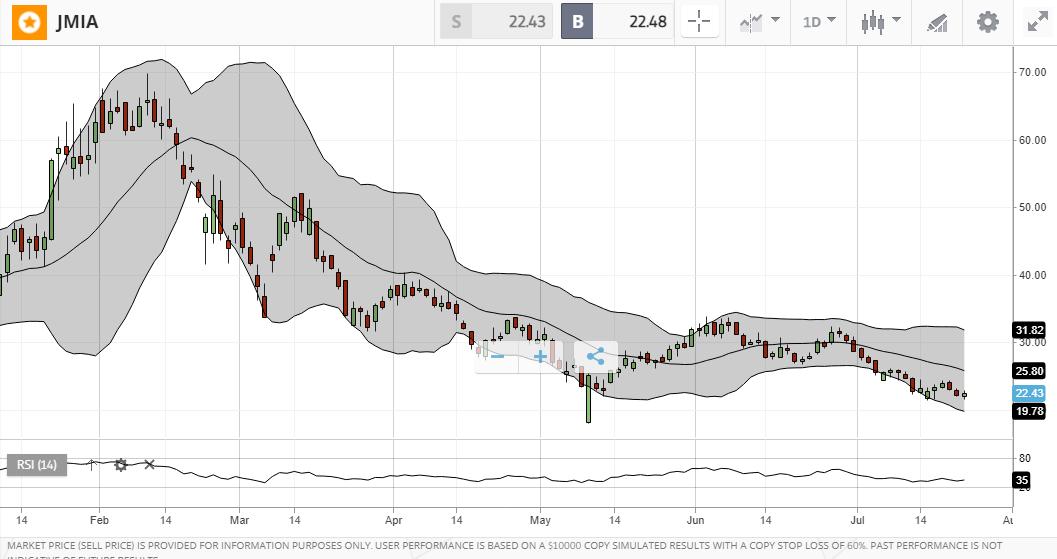Viewport: 1057px width, 559px height.
Task: Click the orange star watchlist icon
Action: (30, 22)
